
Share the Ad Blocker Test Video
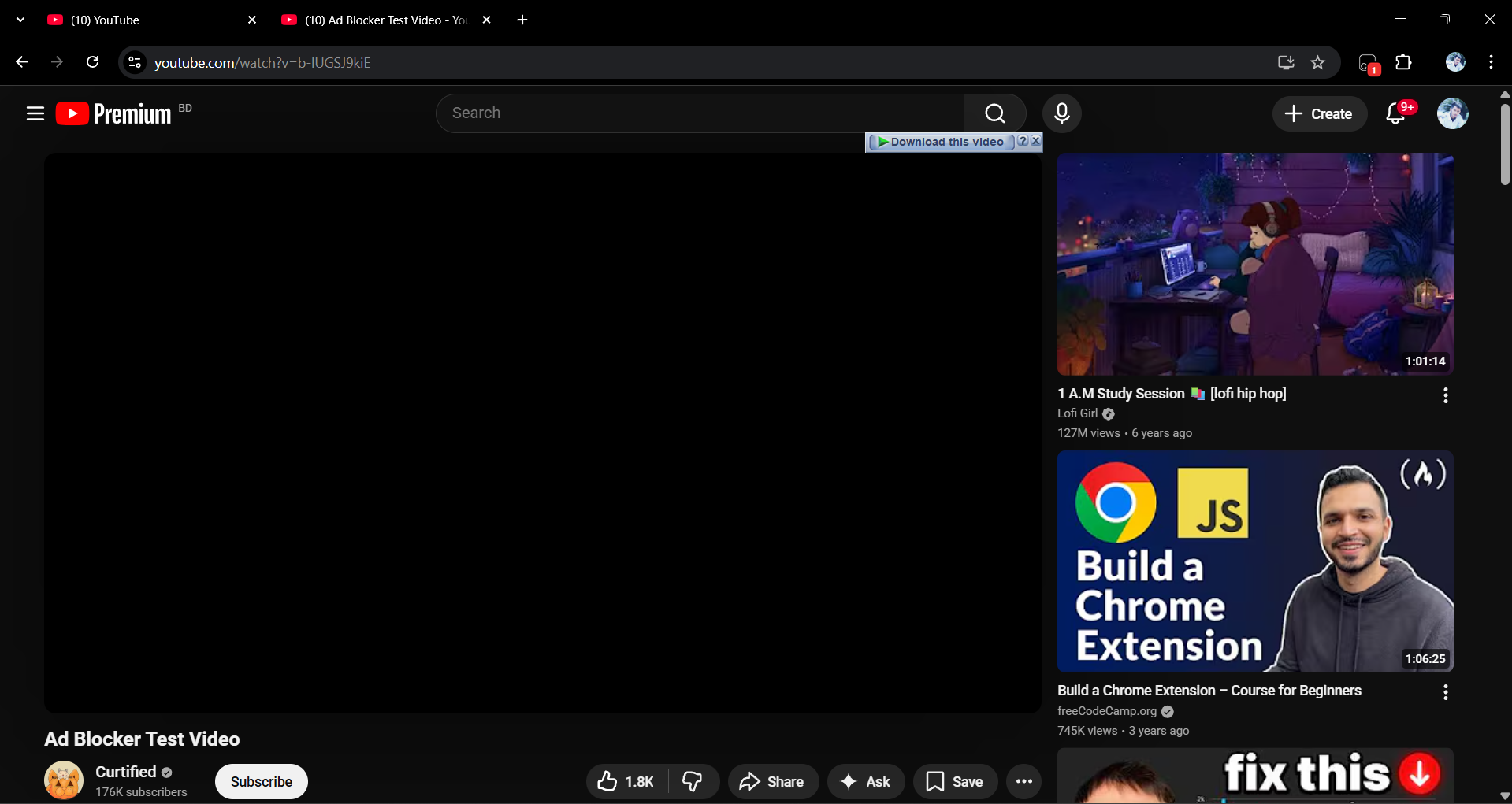pos(771,781)
